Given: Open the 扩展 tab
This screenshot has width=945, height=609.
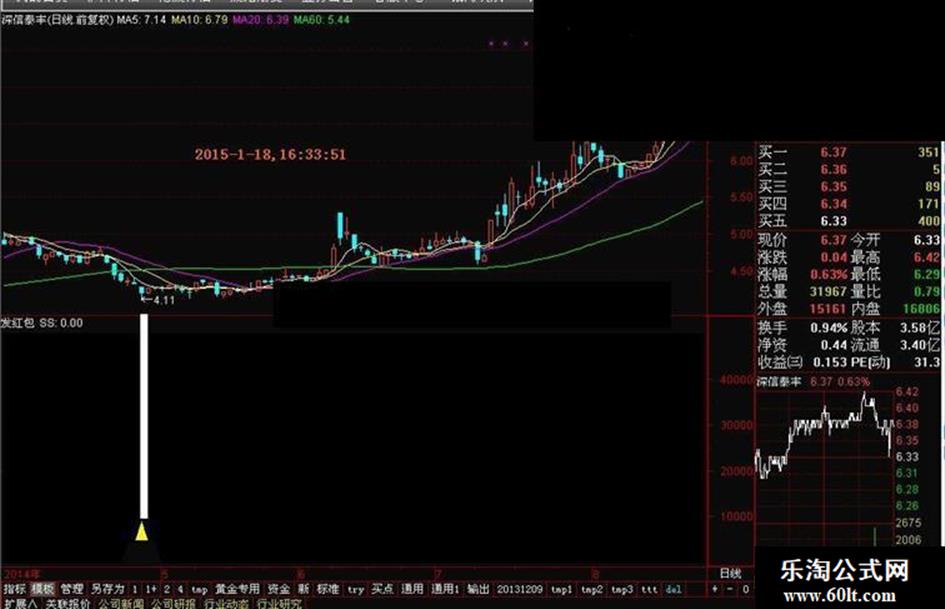Looking at the screenshot, I should click(19, 603).
